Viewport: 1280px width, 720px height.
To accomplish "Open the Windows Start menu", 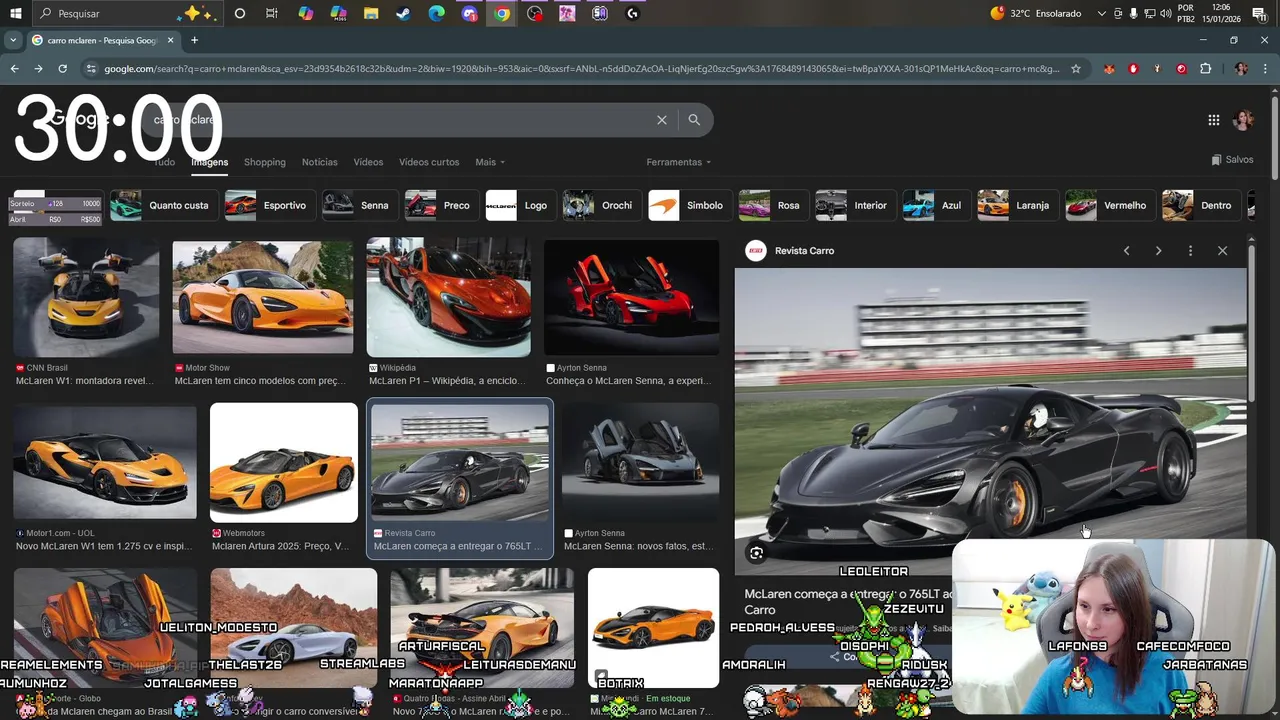I will click(x=15, y=14).
